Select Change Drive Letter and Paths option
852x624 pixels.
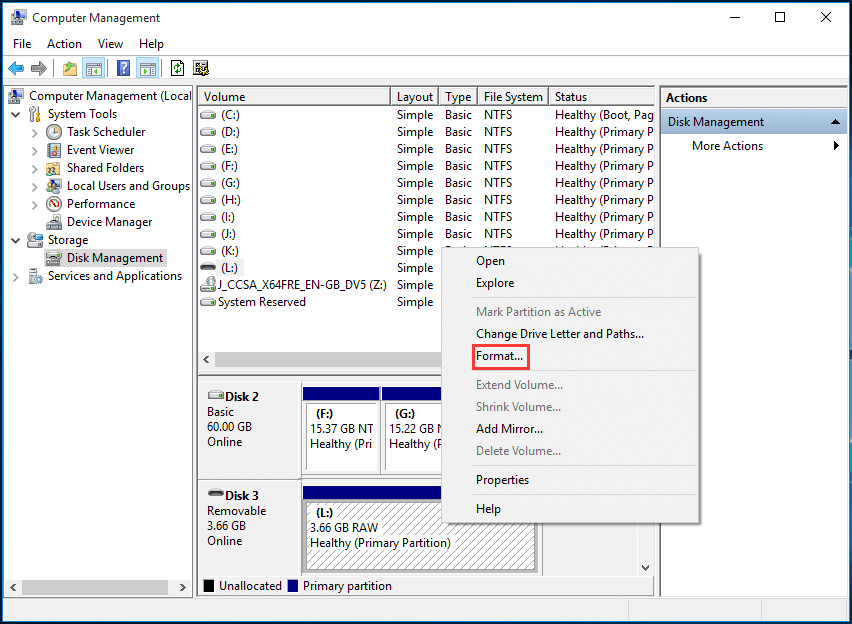(559, 333)
